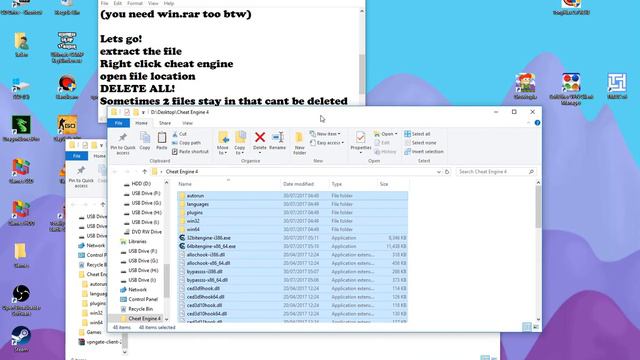
Task: Switch to large icons view via status bar icon
Action: tap(536, 327)
